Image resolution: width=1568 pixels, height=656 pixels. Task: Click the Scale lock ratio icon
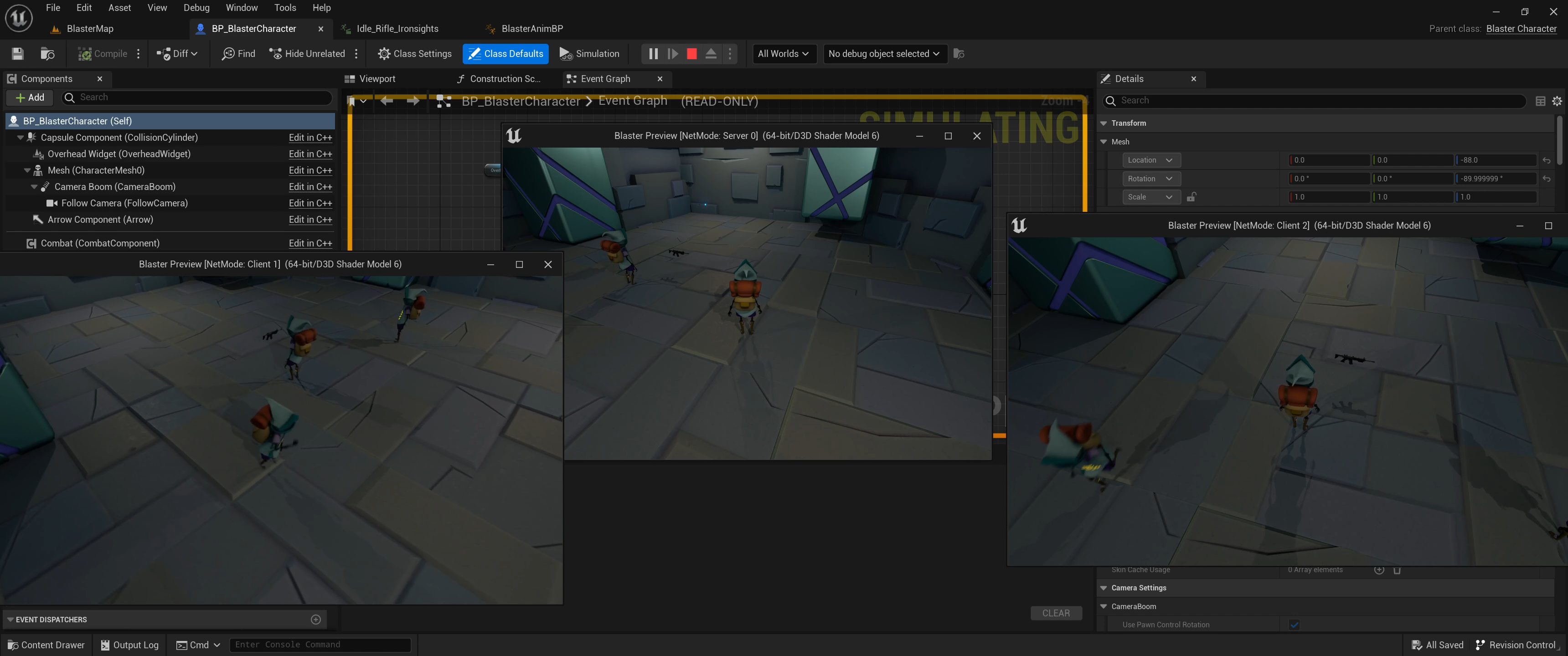coord(1191,196)
